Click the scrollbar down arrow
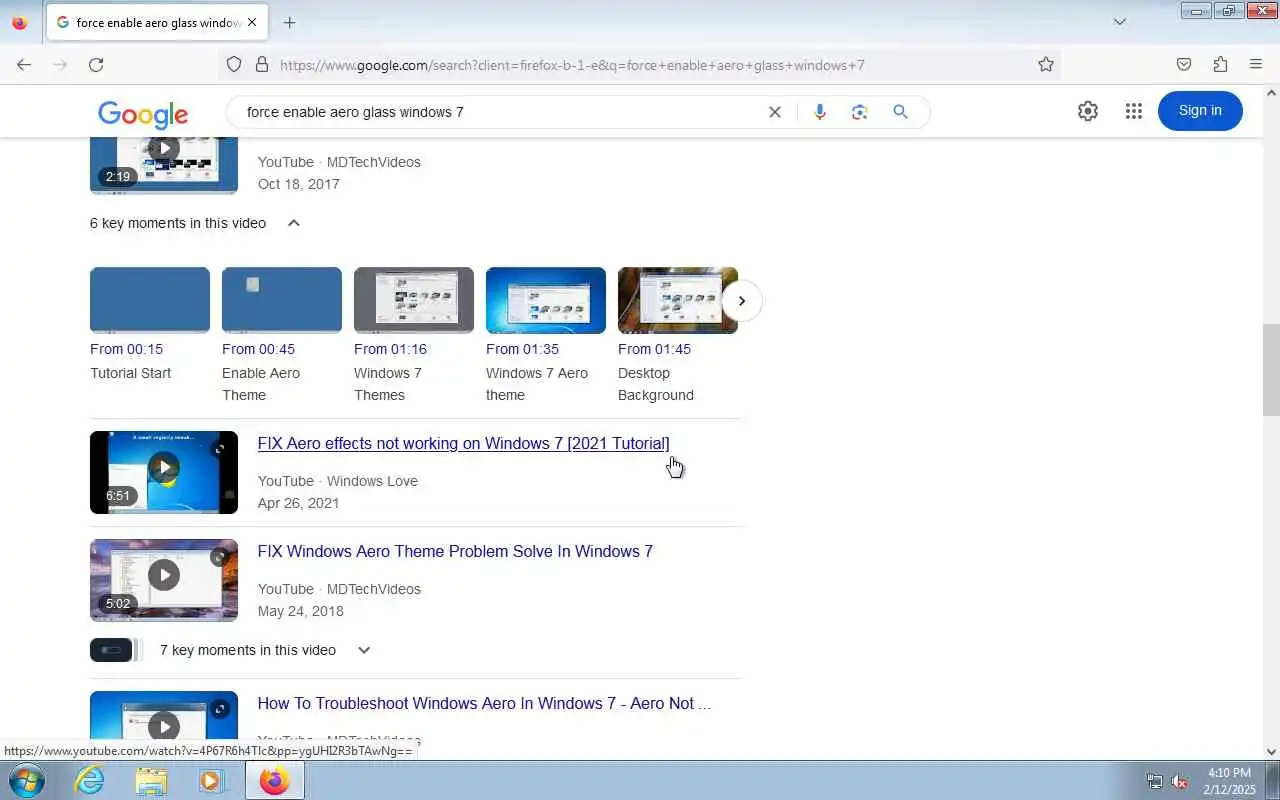The image size is (1280, 800). pyautogui.click(x=1271, y=752)
